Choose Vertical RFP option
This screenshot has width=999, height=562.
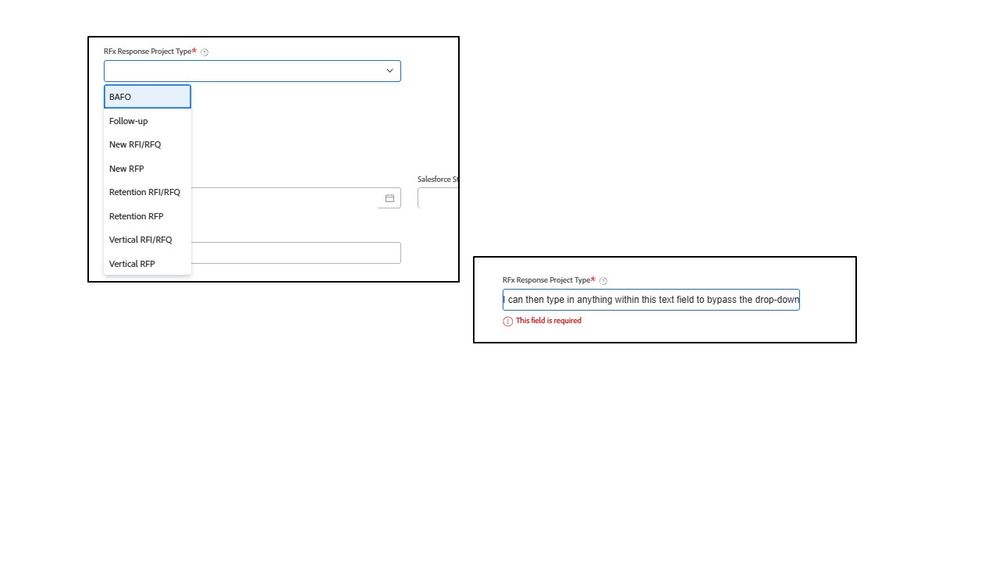coord(147,264)
